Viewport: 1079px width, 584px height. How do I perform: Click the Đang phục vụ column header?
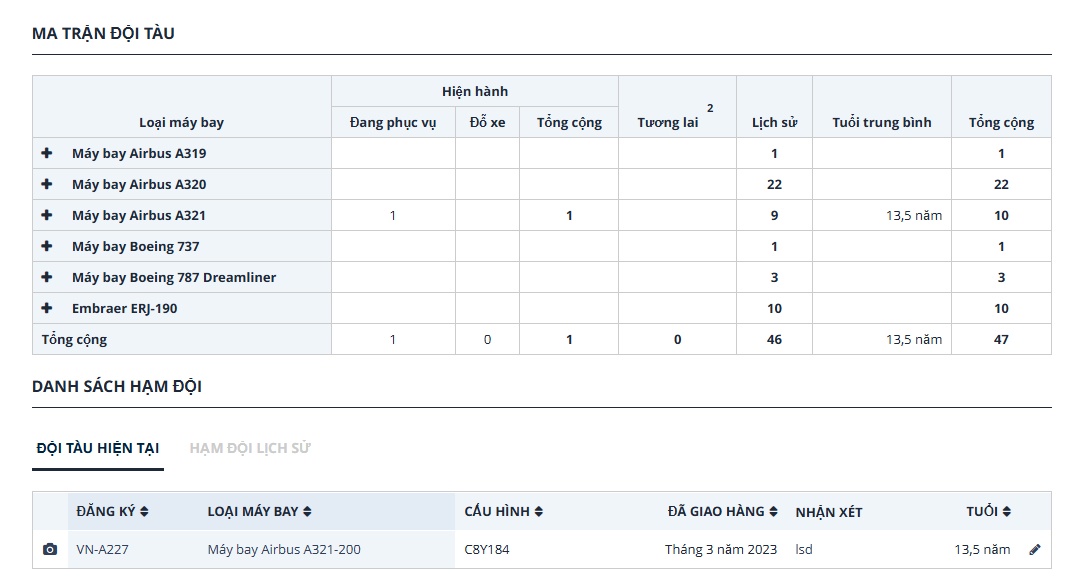coord(393,122)
